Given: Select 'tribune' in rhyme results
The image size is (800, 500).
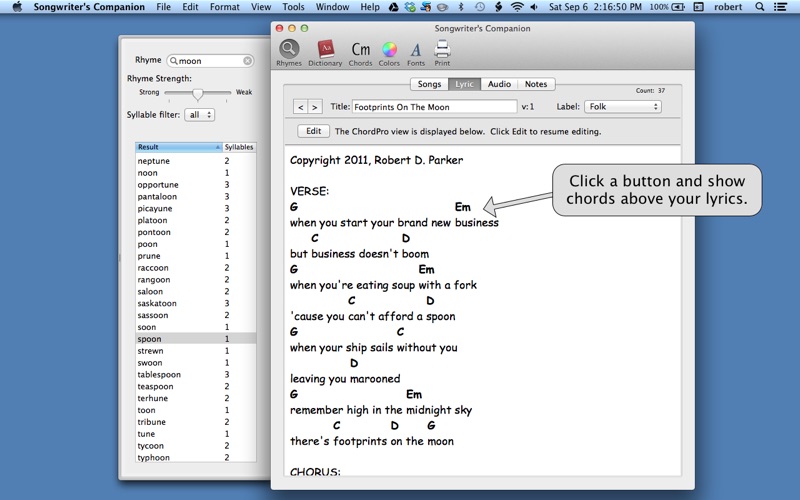Looking at the screenshot, I should [196, 422].
